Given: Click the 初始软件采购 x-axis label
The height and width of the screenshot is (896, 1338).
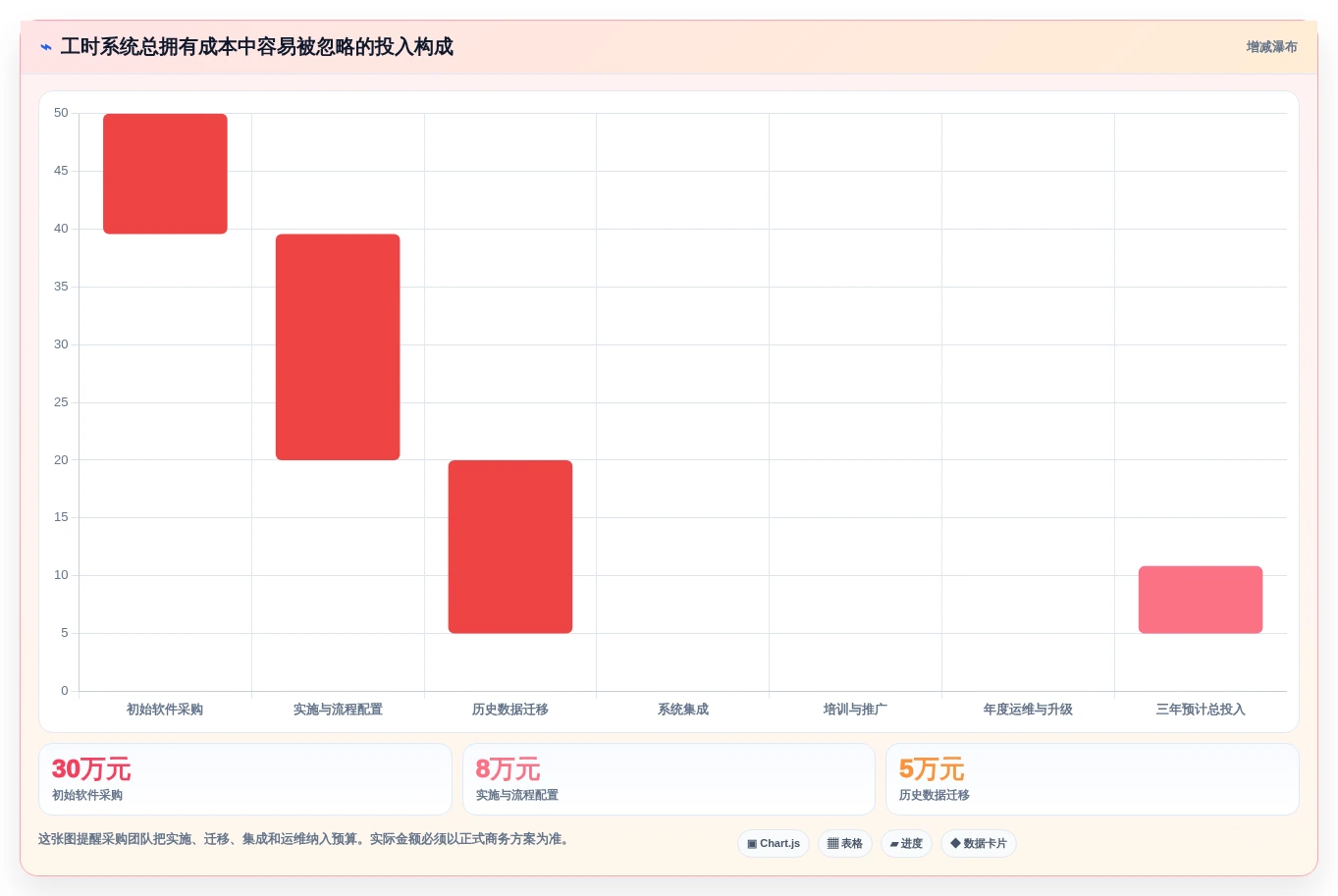Looking at the screenshot, I should coord(165,710).
